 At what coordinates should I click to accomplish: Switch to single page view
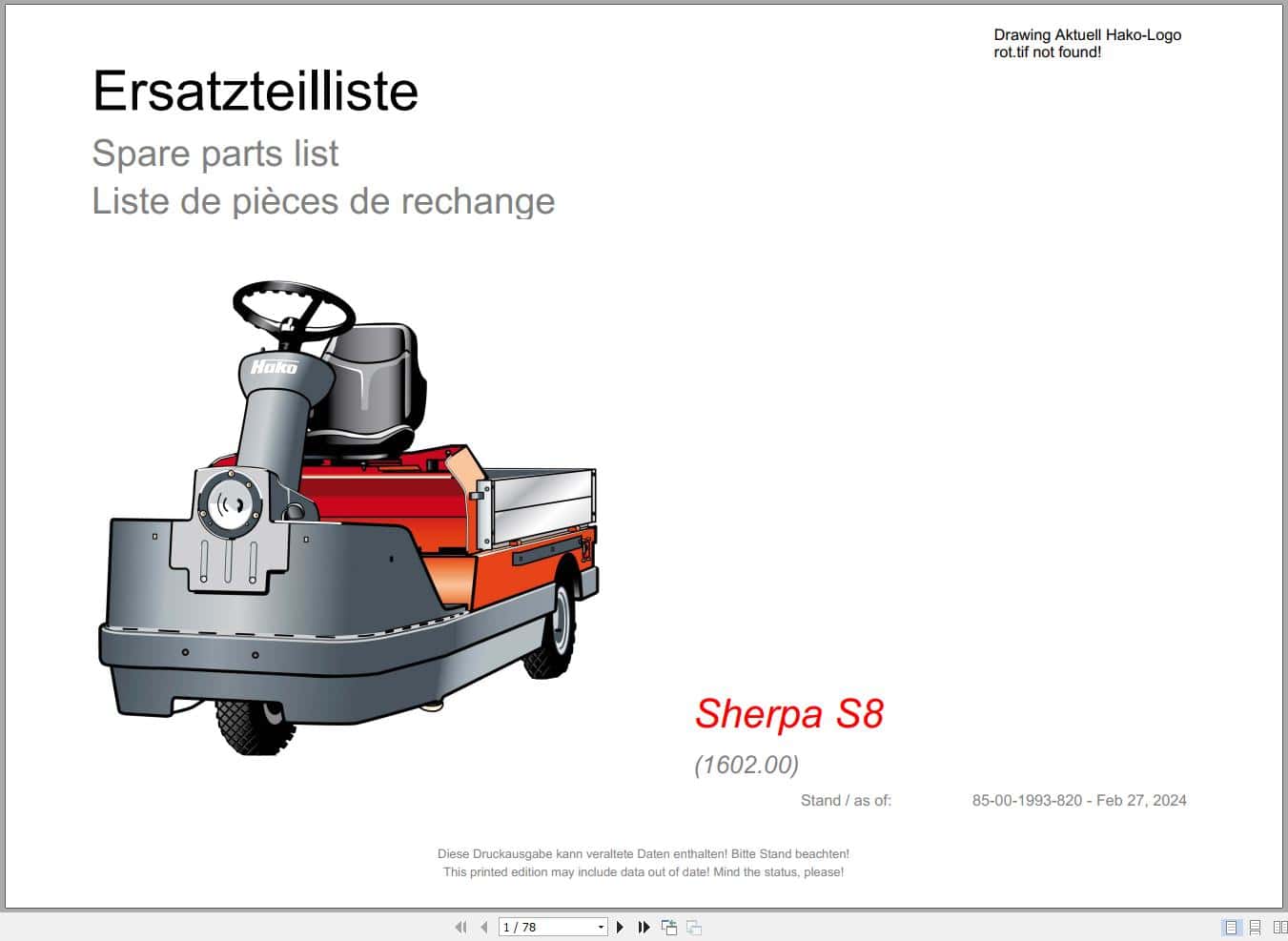coord(1232,927)
